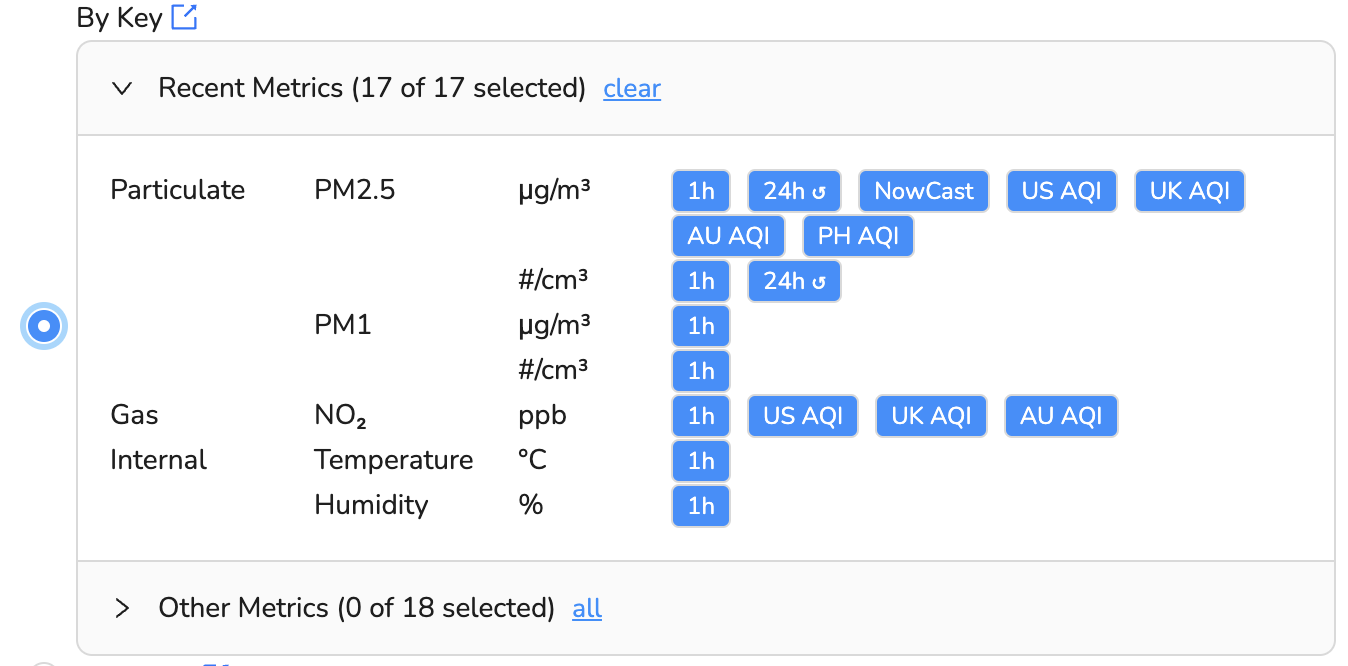The width and height of the screenshot is (1348, 666).
Task: Select the 1h metric for PM1 µg/m³
Action: coord(701,325)
